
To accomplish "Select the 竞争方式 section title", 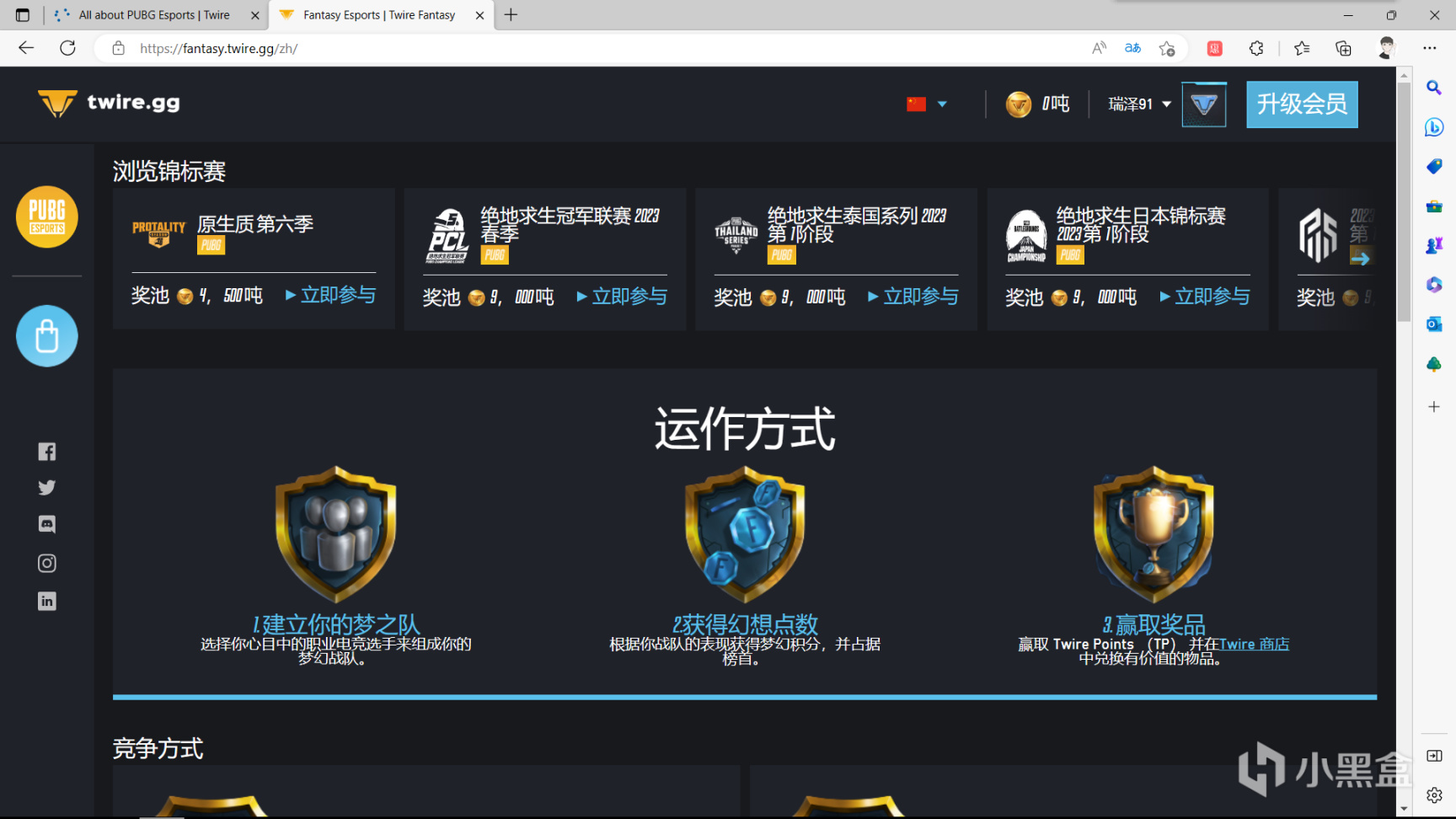I will [x=158, y=748].
